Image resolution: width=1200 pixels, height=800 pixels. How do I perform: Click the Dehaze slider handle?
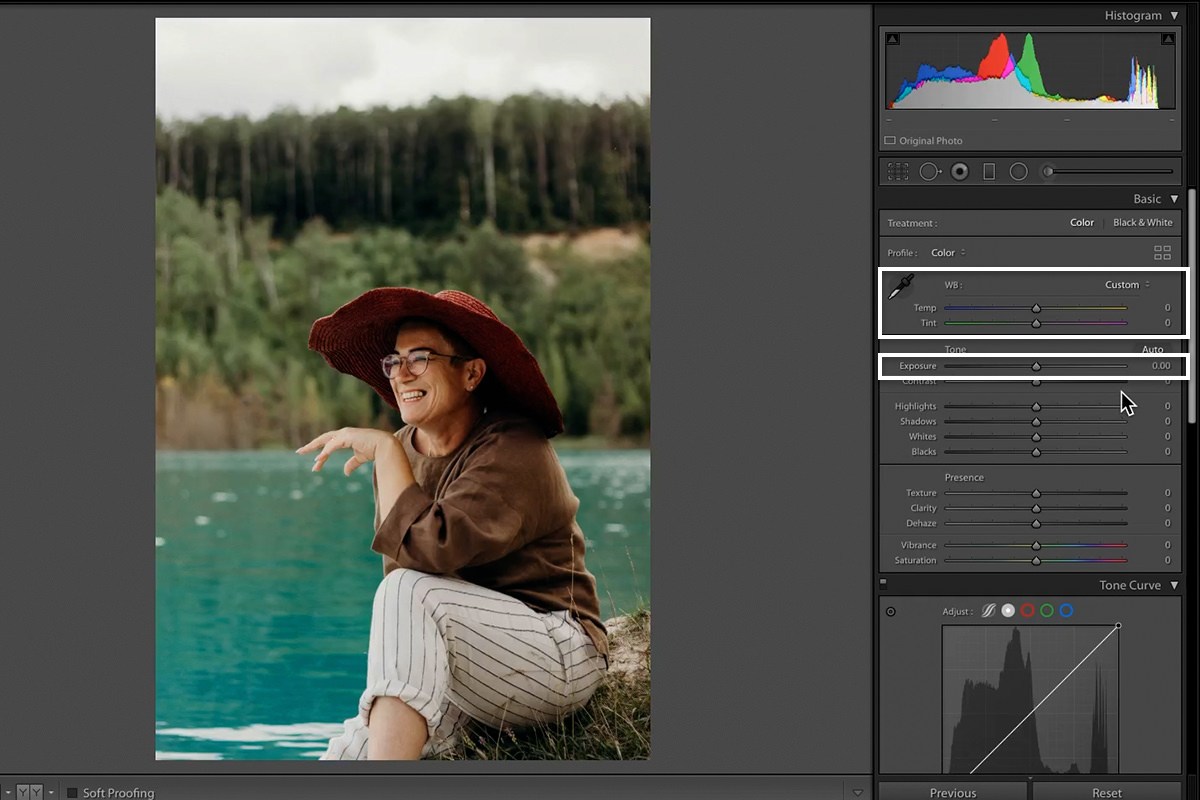point(1036,523)
